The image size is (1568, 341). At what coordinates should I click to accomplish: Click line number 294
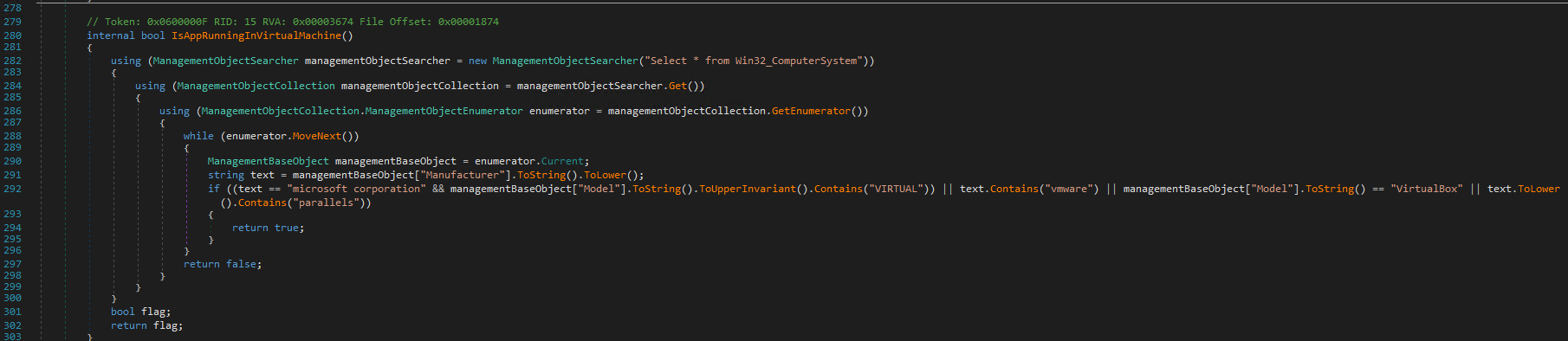click(12, 228)
